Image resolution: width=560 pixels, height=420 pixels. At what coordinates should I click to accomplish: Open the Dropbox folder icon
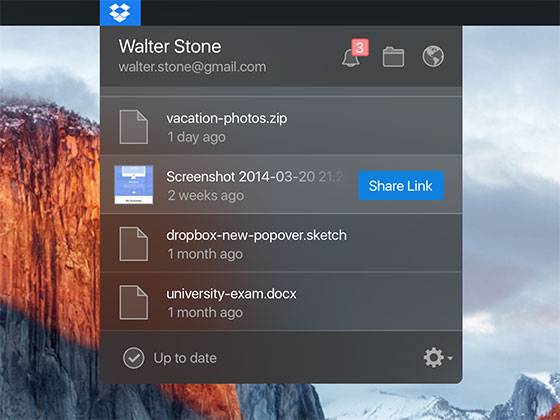point(393,57)
